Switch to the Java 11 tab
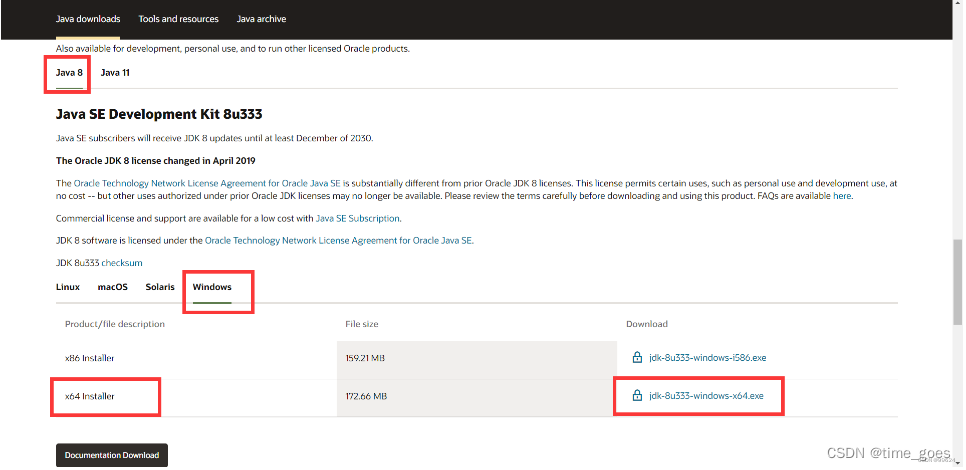966x470 pixels. [115, 73]
